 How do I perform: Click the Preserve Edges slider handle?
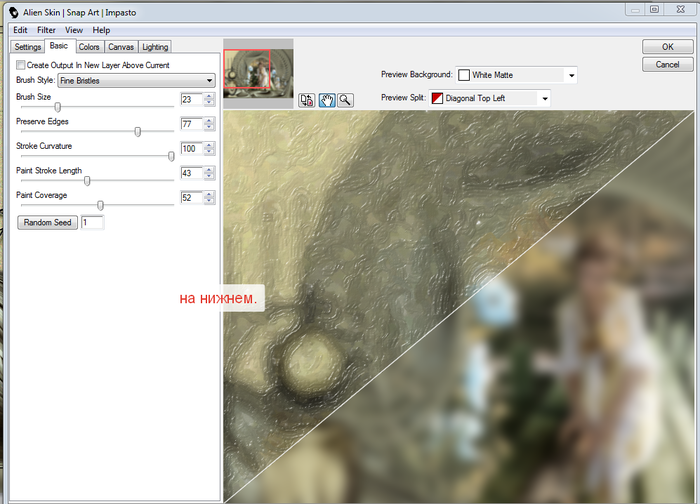pyautogui.click(x=138, y=132)
